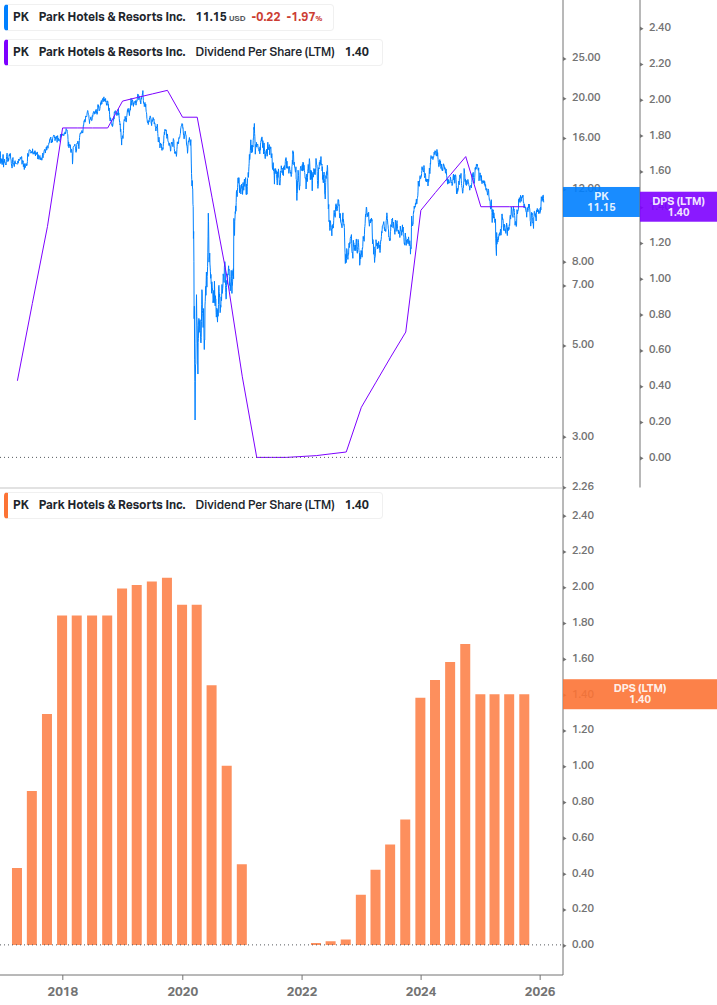The width and height of the screenshot is (717, 1005).
Task: Click the 2026 label on time axis
Action: (540, 992)
